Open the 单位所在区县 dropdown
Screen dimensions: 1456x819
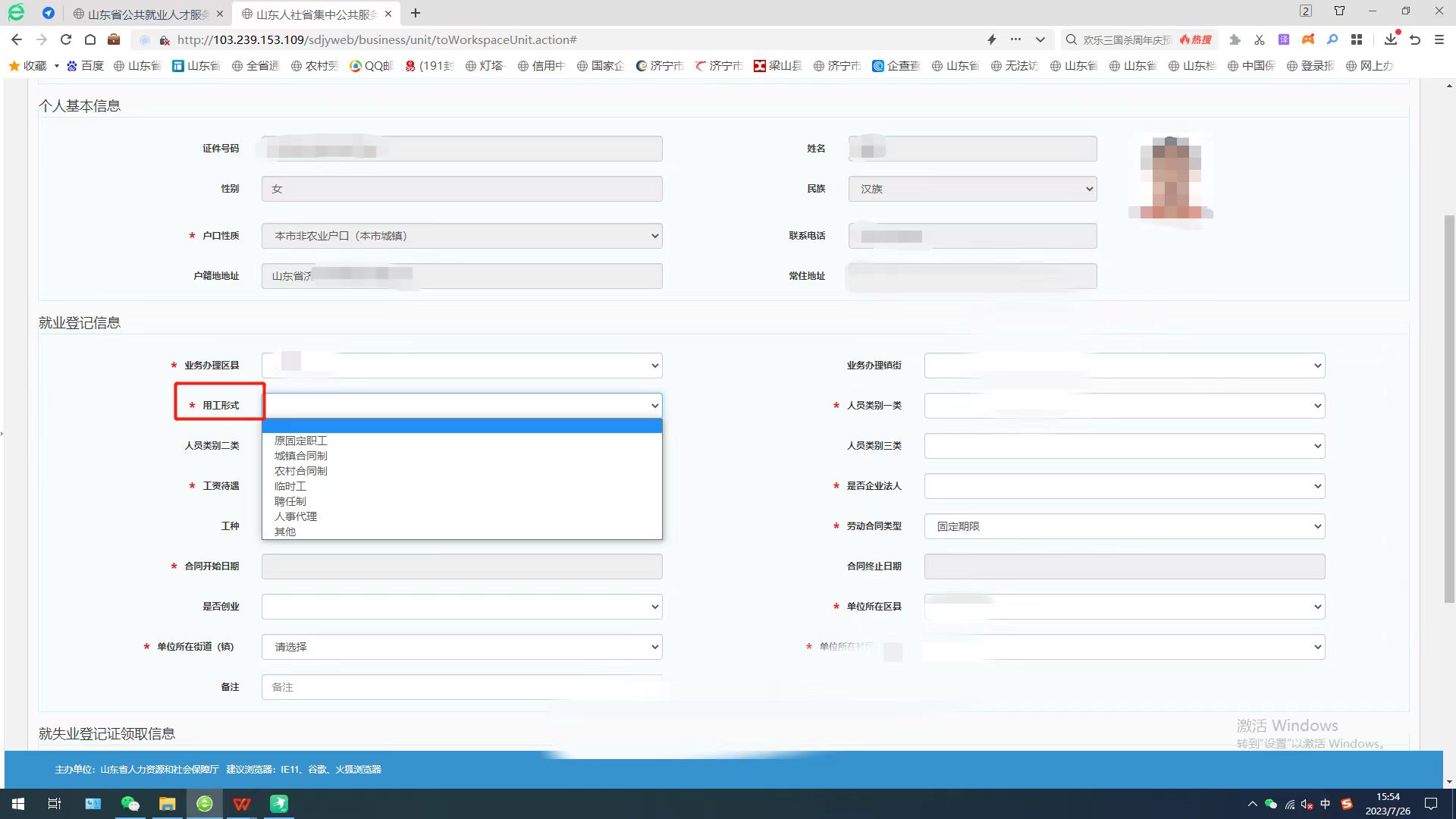point(1125,607)
